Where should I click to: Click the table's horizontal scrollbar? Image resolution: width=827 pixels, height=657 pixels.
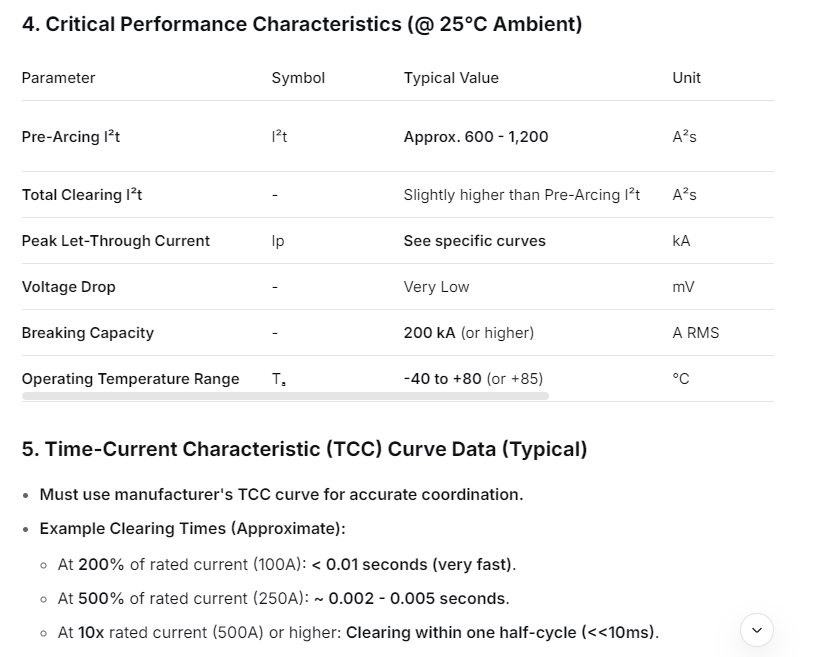[285, 396]
